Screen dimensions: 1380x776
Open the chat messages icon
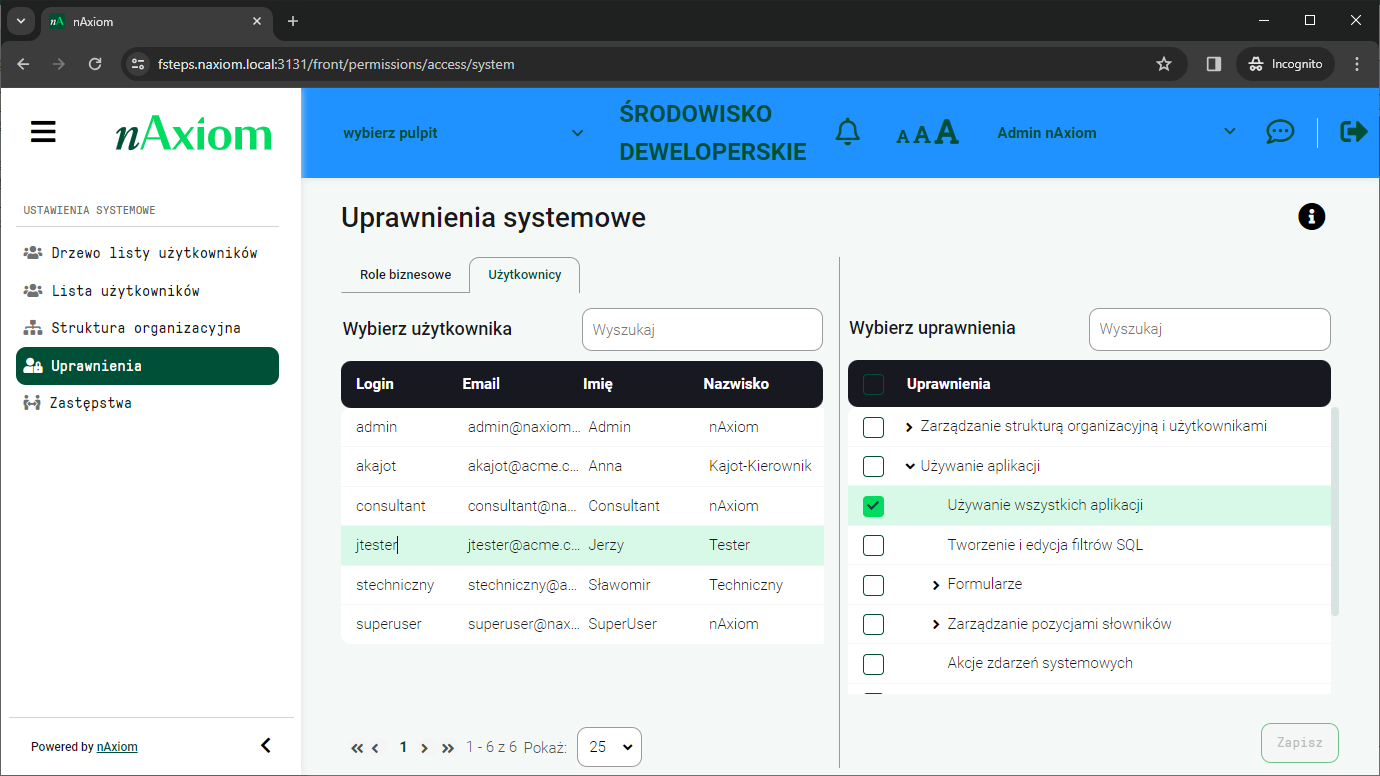pyautogui.click(x=1279, y=132)
